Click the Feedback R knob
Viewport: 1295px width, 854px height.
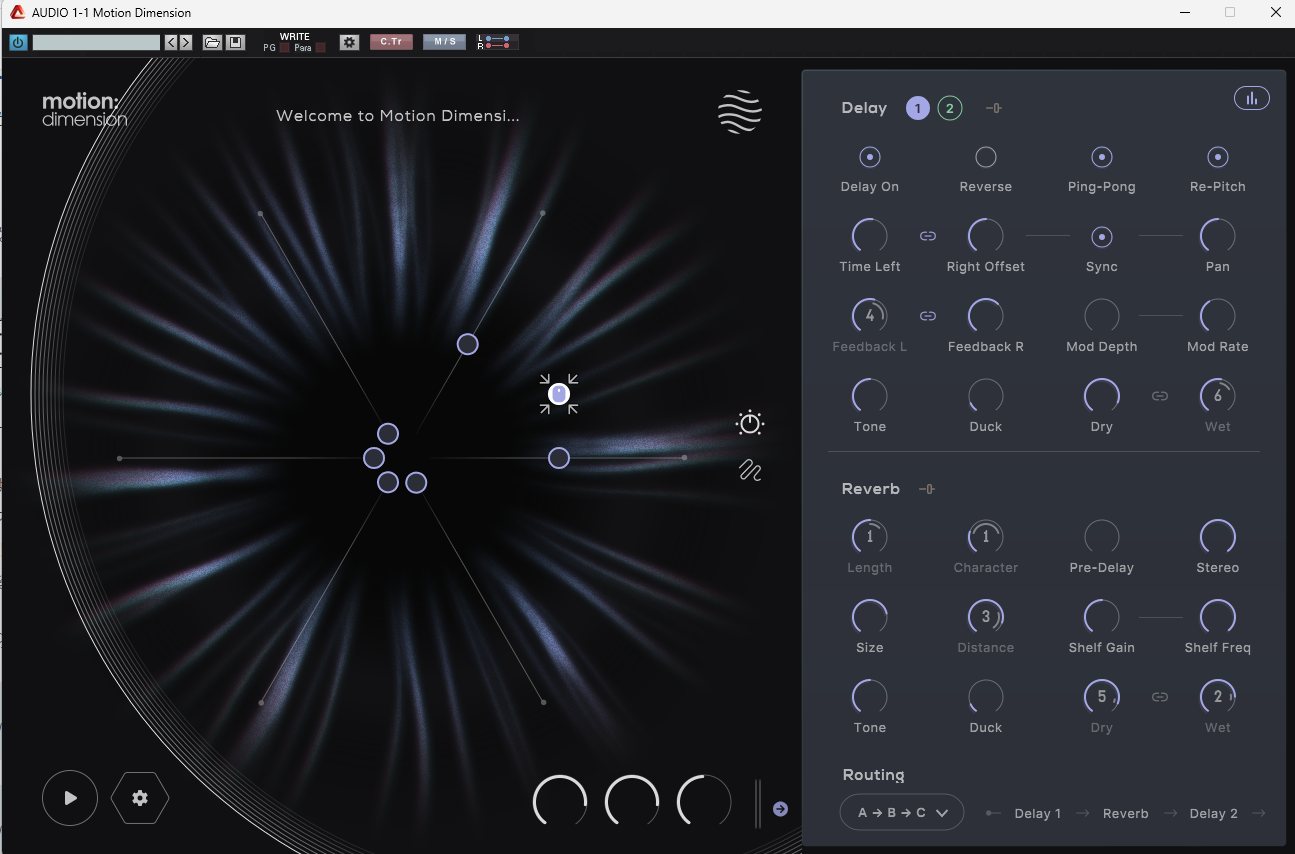pyautogui.click(x=986, y=316)
